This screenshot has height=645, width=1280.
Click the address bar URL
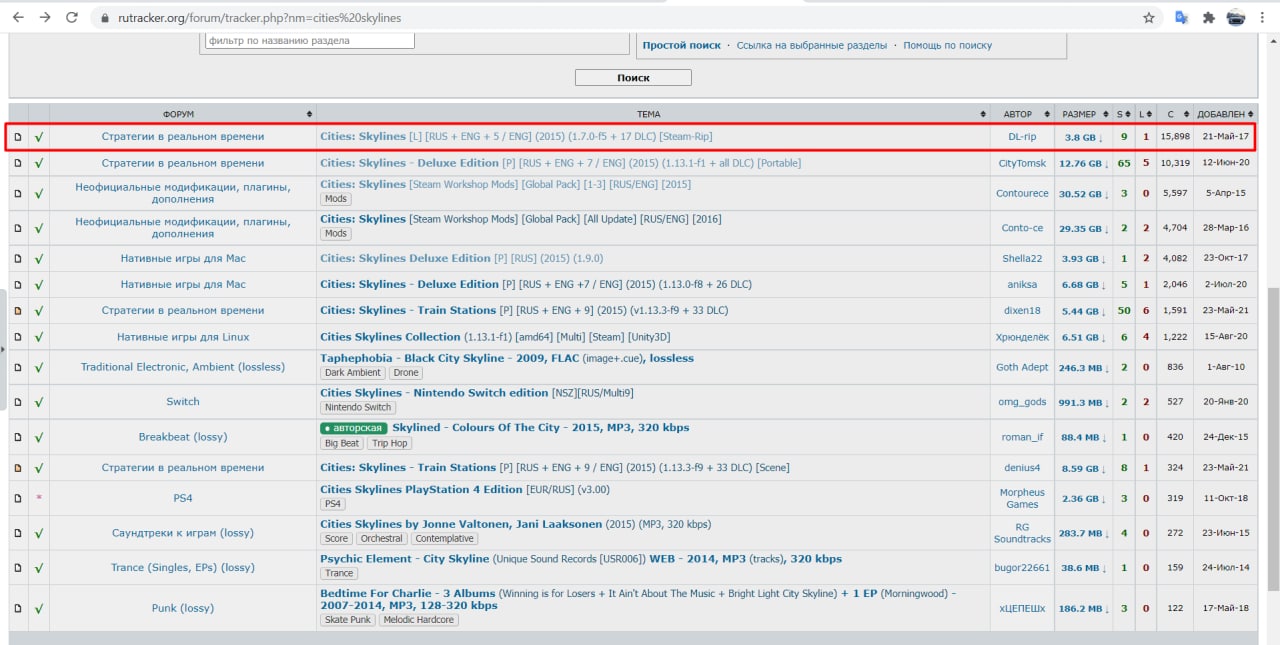(x=260, y=18)
